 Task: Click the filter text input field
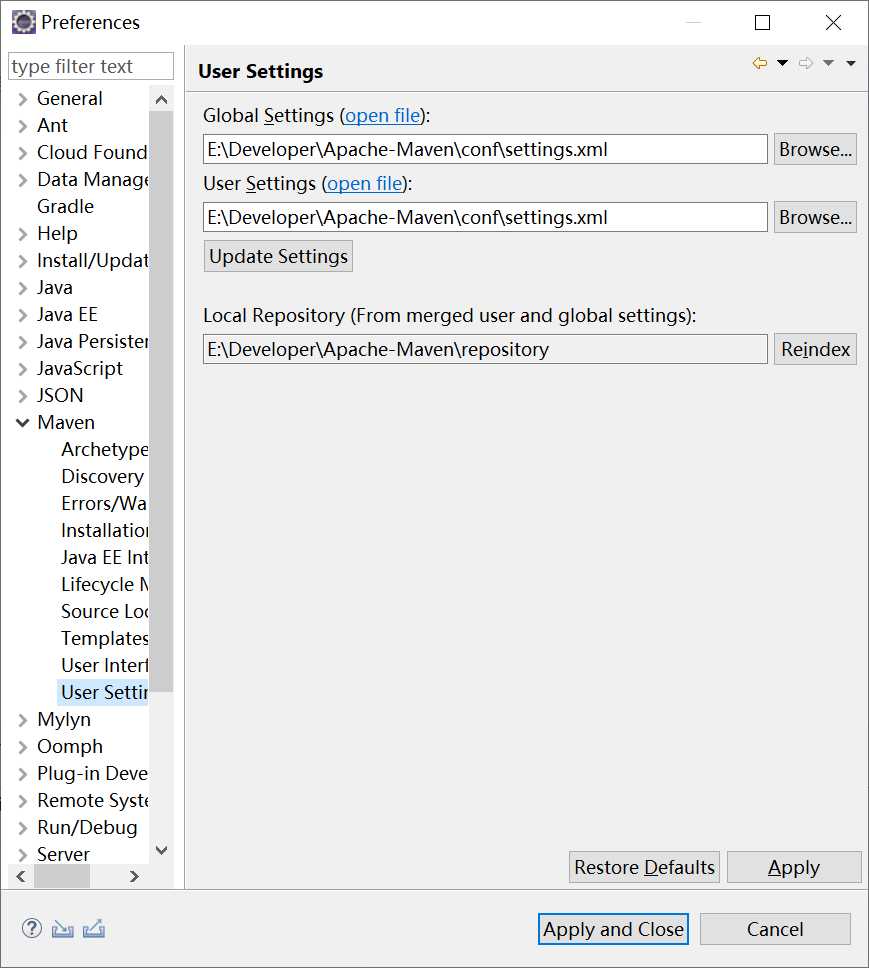click(x=90, y=67)
